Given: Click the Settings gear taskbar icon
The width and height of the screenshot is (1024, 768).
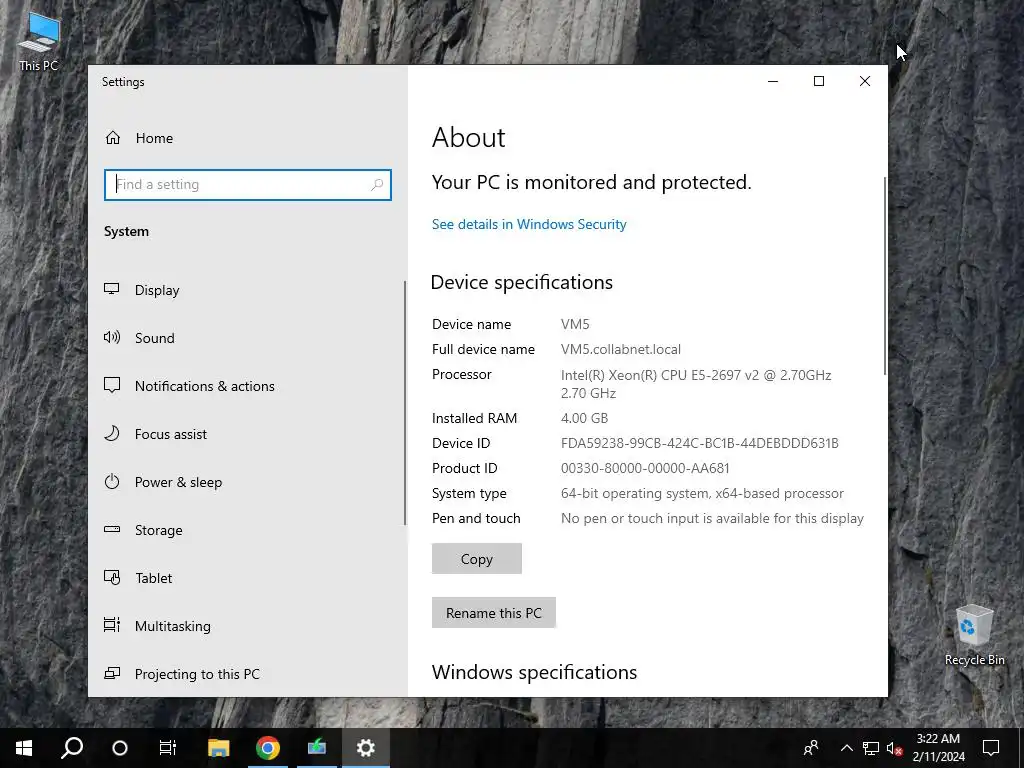Looking at the screenshot, I should 366,748.
